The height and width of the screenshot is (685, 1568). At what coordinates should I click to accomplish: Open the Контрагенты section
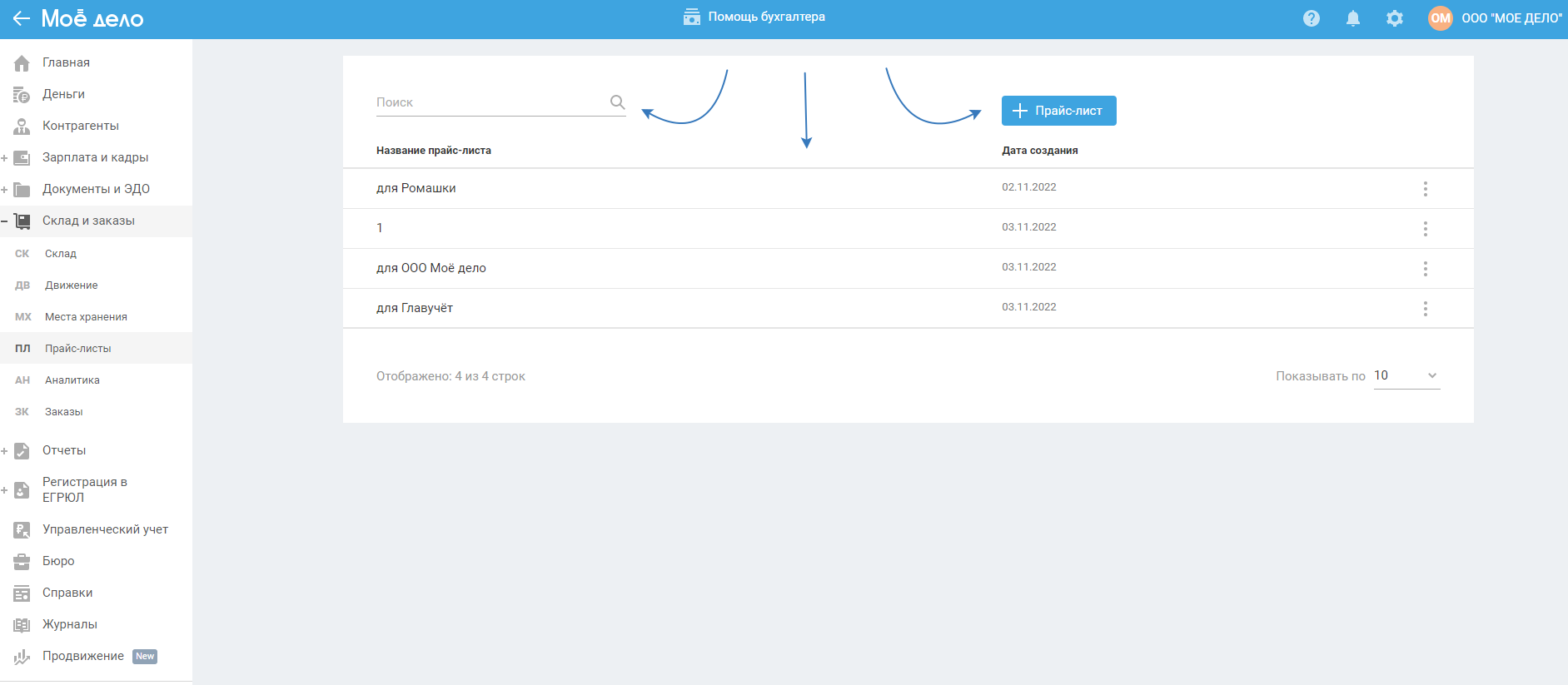[x=81, y=126]
